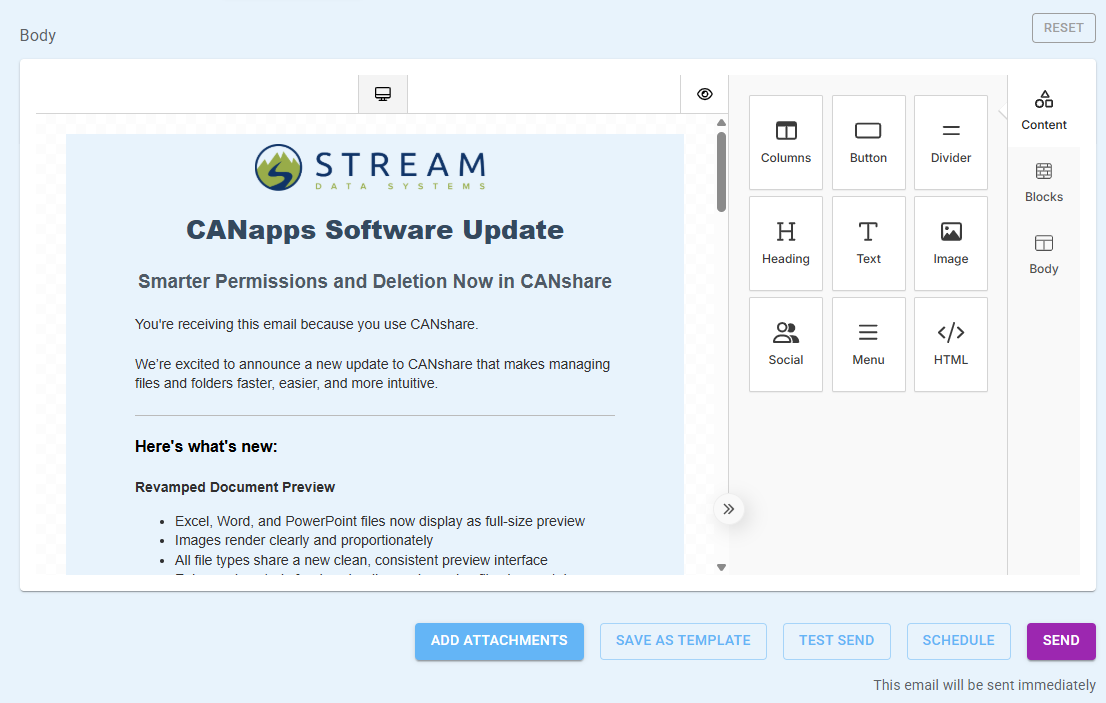Open the HTML code block

950,344
